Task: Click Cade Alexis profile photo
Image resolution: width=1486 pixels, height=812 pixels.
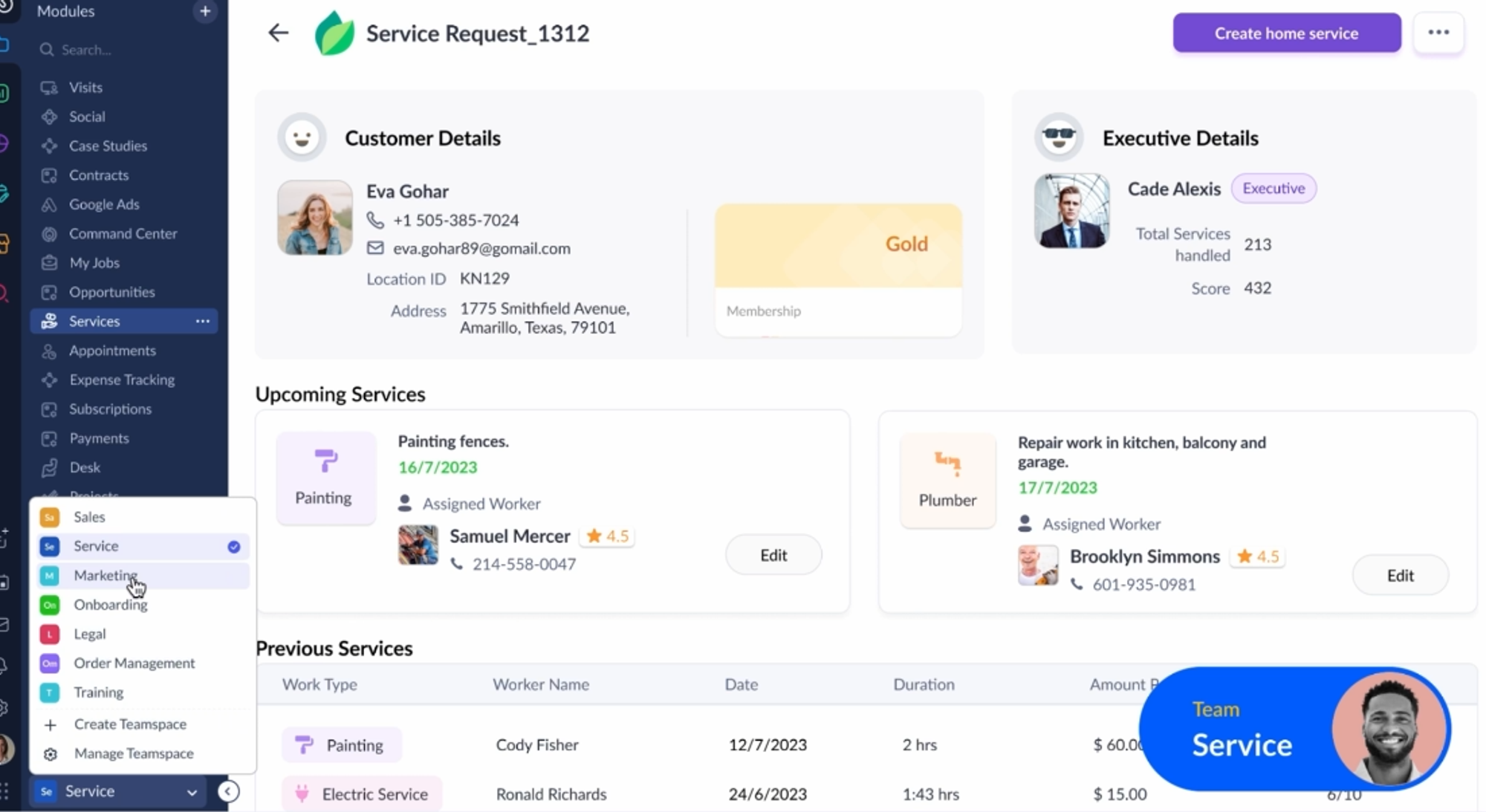Action: point(1071,211)
